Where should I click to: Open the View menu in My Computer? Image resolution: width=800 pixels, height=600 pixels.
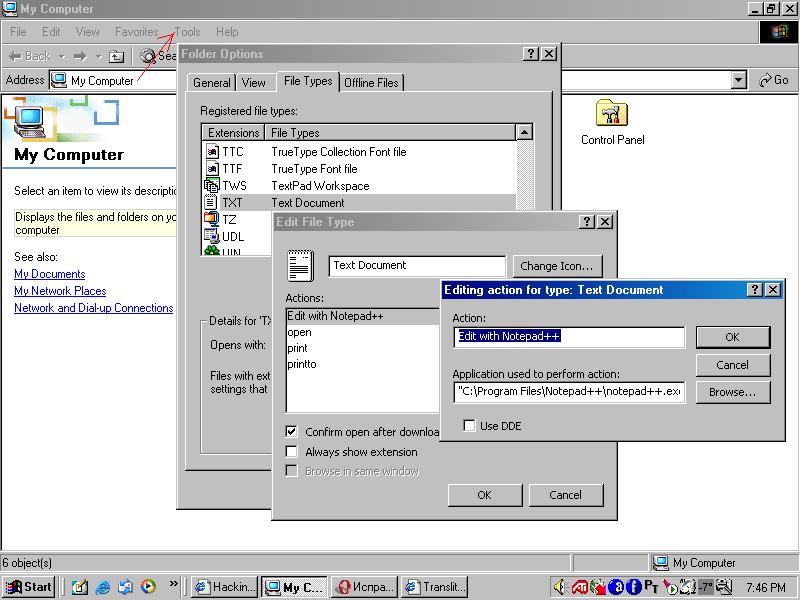[87, 32]
